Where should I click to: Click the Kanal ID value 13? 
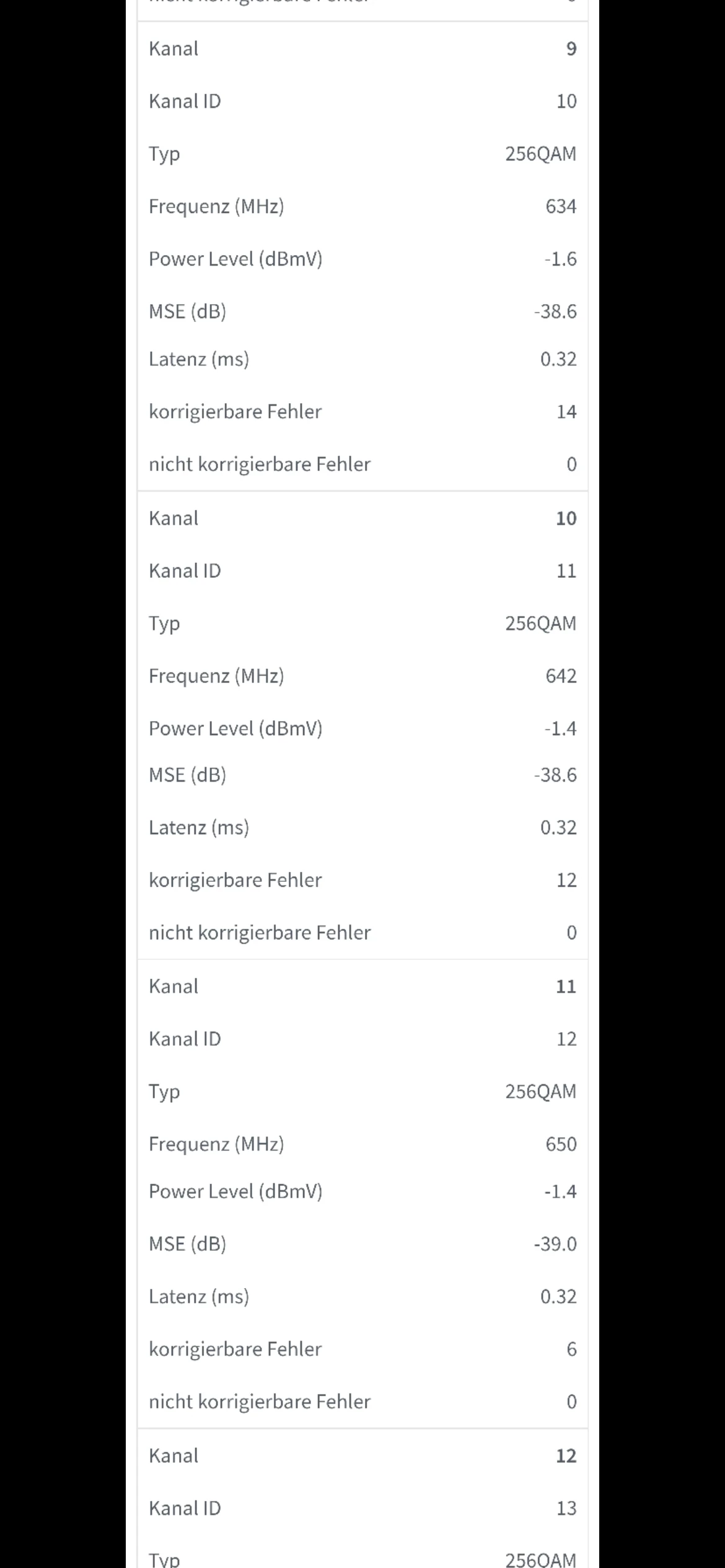click(566, 1508)
